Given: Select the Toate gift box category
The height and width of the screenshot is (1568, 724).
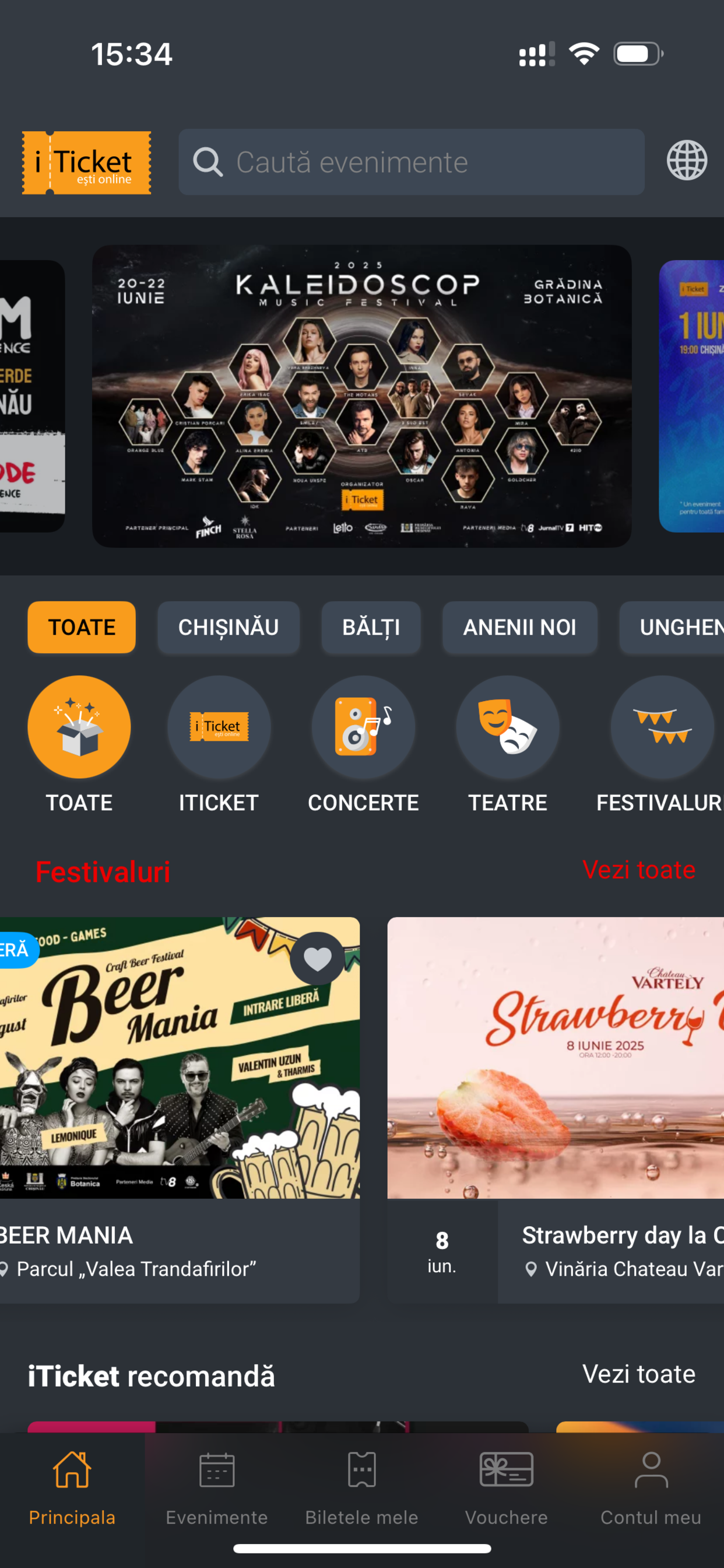Looking at the screenshot, I should [x=79, y=727].
